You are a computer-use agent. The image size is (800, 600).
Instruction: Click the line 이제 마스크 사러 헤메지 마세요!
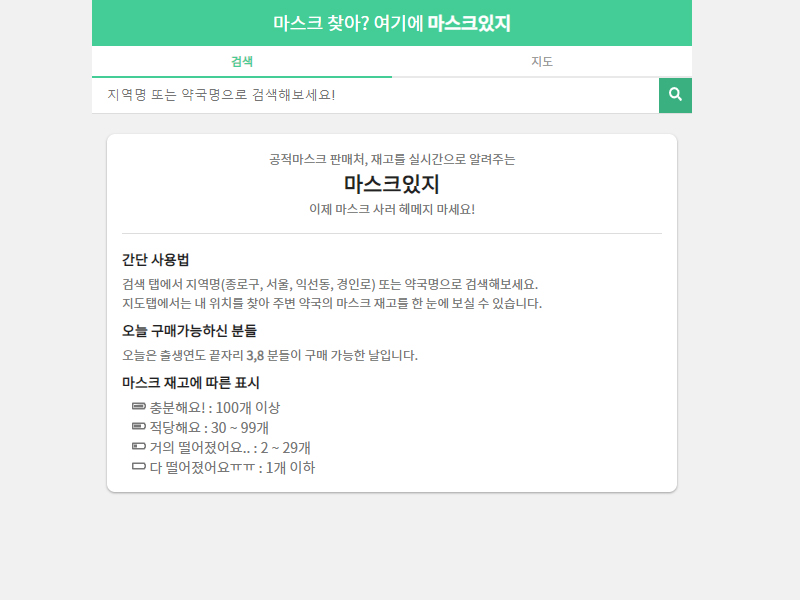click(x=392, y=209)
